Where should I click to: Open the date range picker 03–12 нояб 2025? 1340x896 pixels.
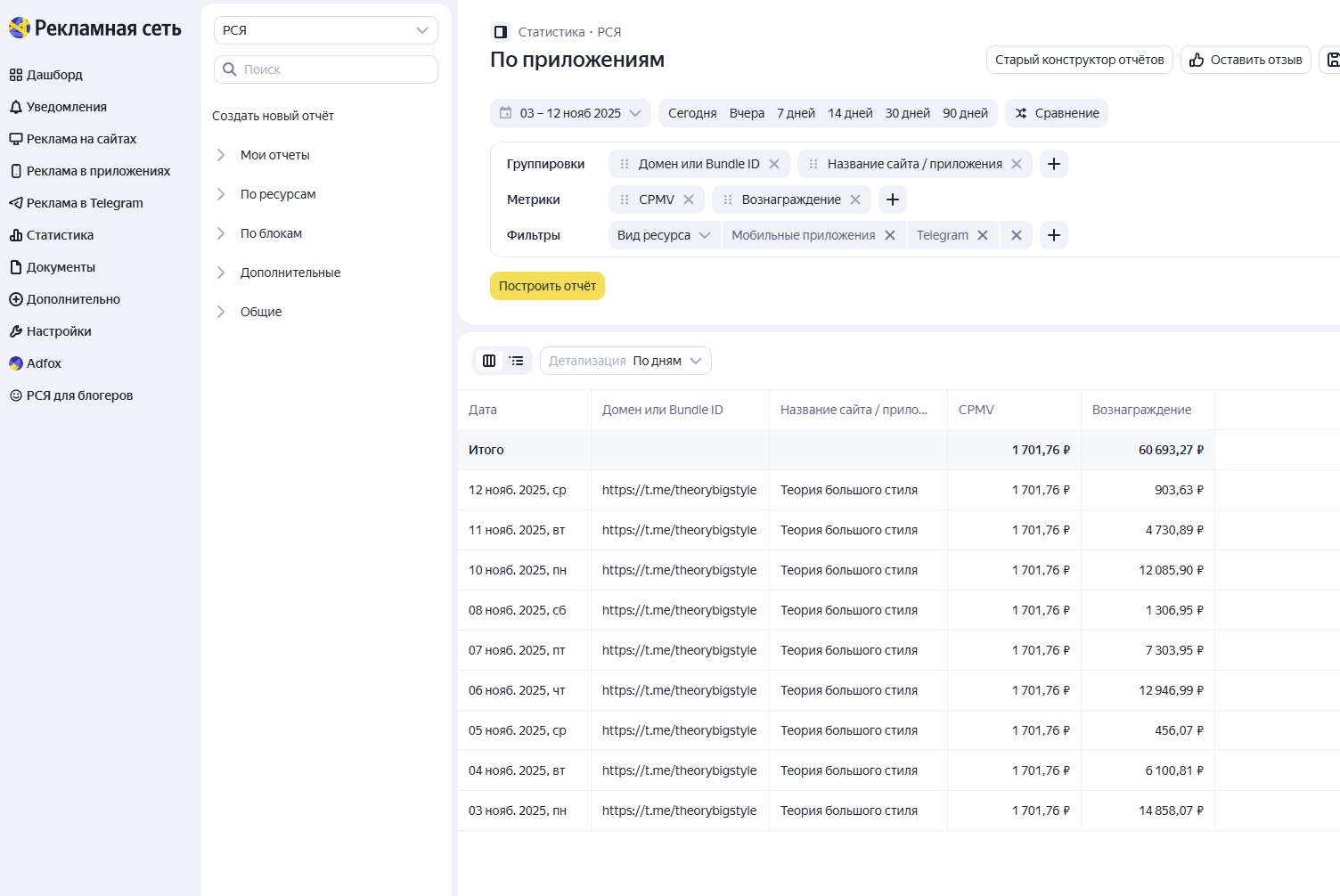pos(570,113)
